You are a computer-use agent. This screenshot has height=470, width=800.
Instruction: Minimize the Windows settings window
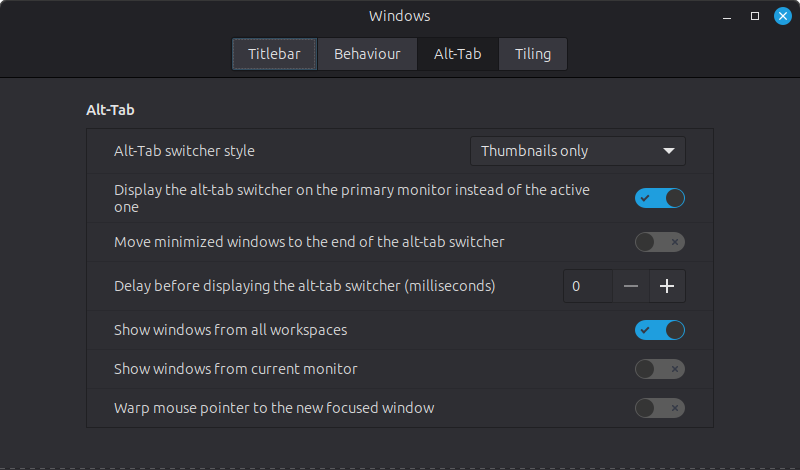[x=727, y=16]
